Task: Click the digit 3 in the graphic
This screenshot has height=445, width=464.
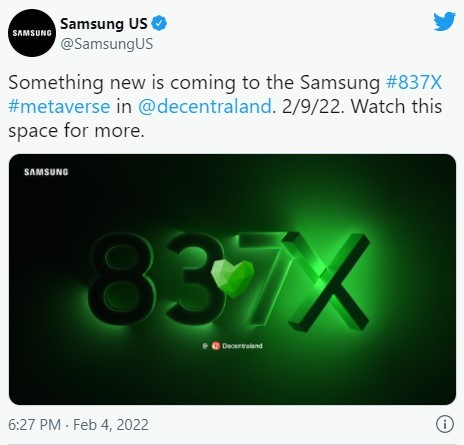Action: click(x=192, y=278)
